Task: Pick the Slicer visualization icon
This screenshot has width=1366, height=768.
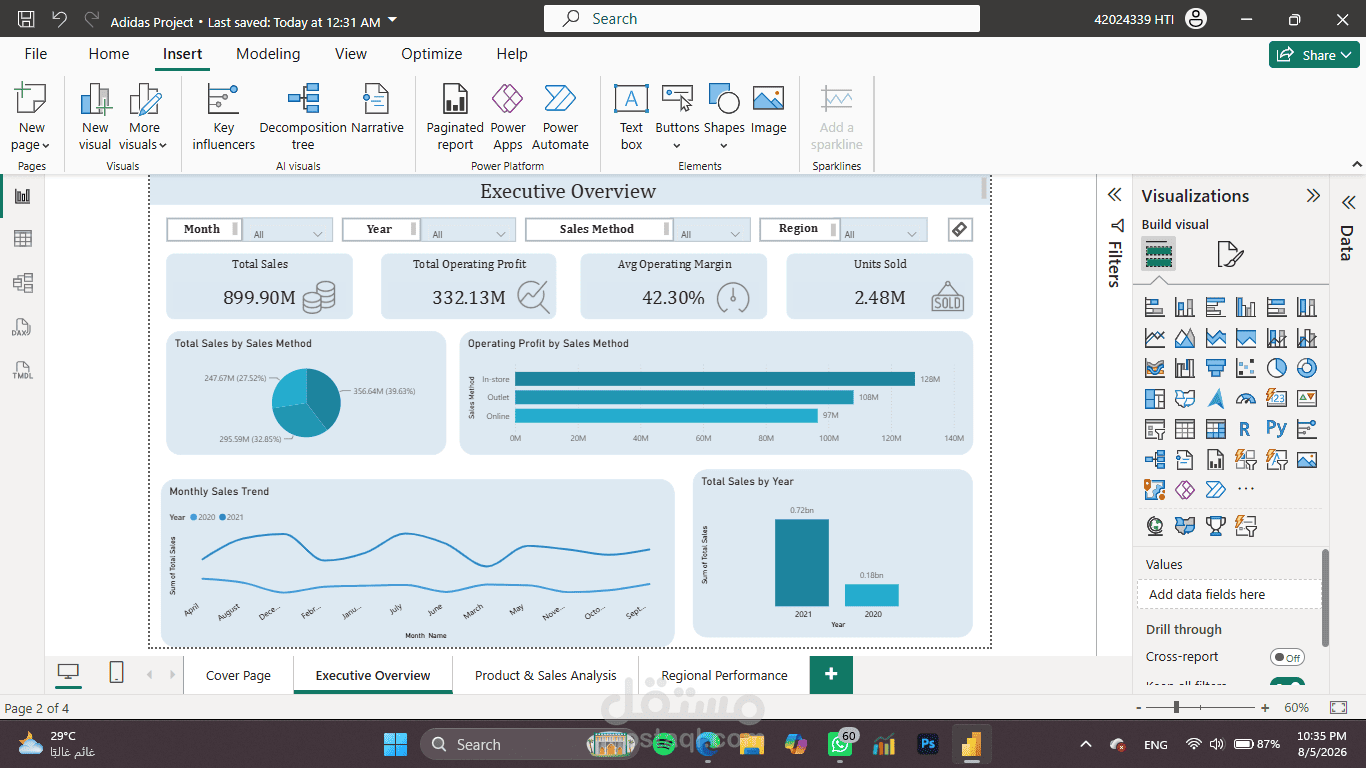Action: [1154, 429]
